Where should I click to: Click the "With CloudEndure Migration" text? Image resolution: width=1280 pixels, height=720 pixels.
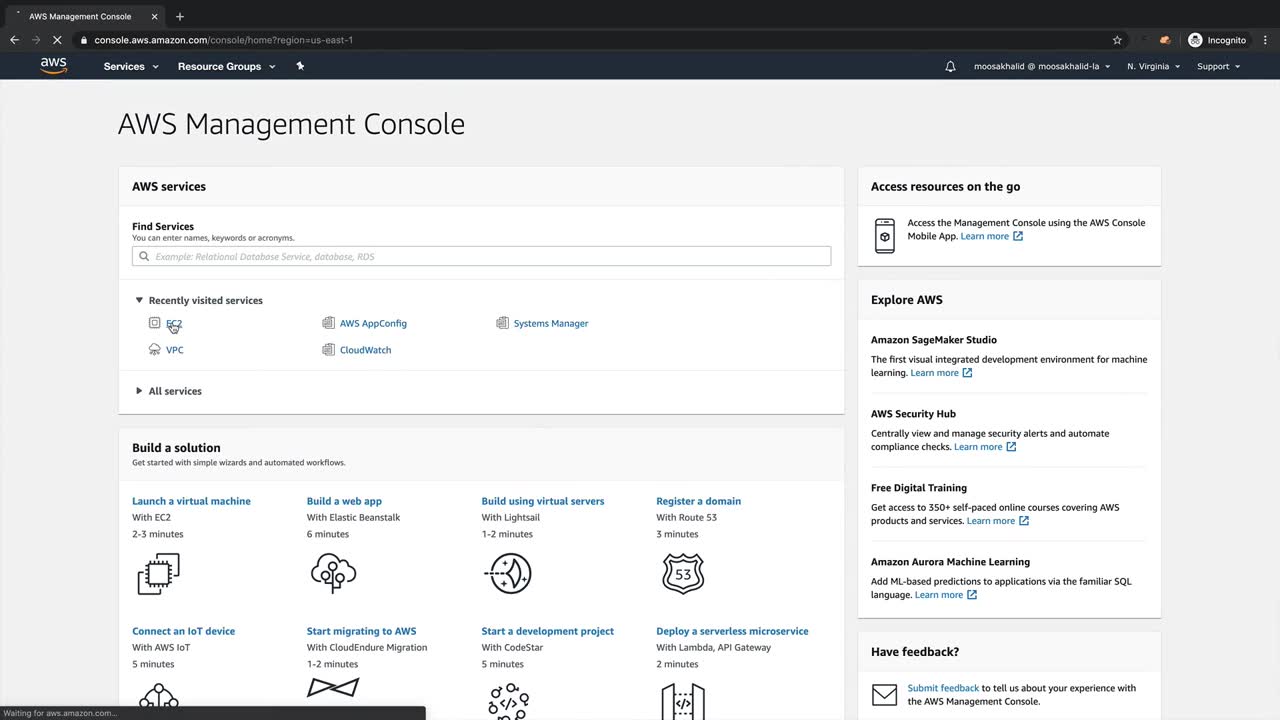[x=367, y=647]
